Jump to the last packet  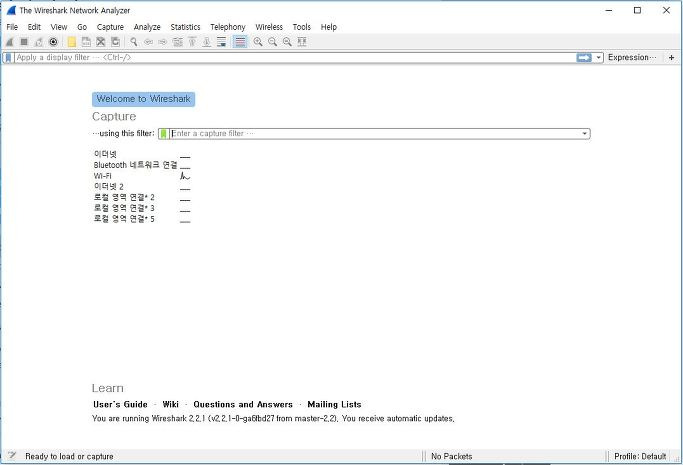(206, 42)
